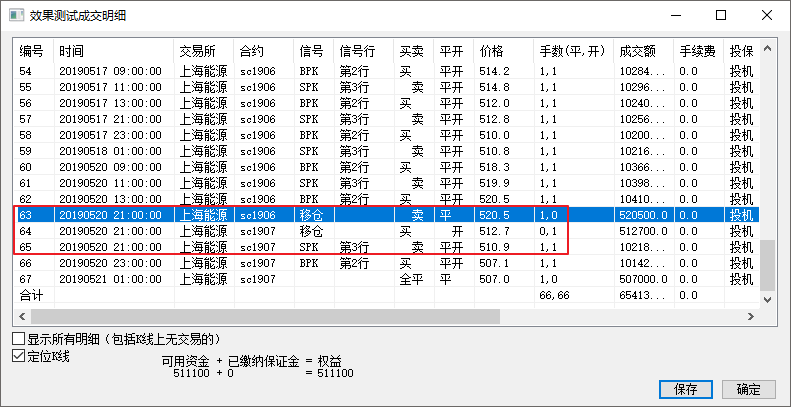Maximize the trade details window
The height and width of the screenshot is (407, 791).
720,16
